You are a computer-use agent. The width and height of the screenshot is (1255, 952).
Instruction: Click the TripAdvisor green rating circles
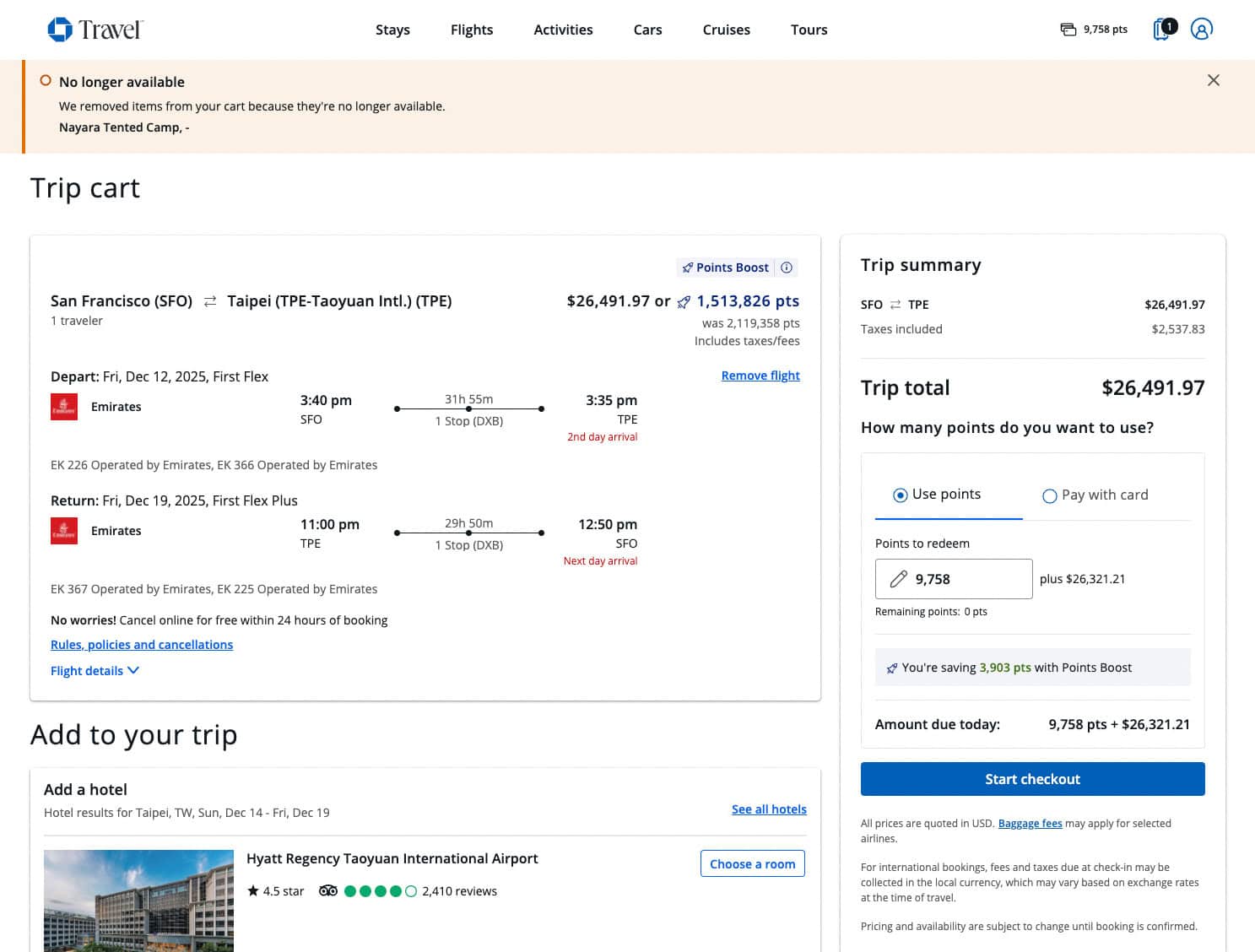pyautogui.click(x=381, y=891)
